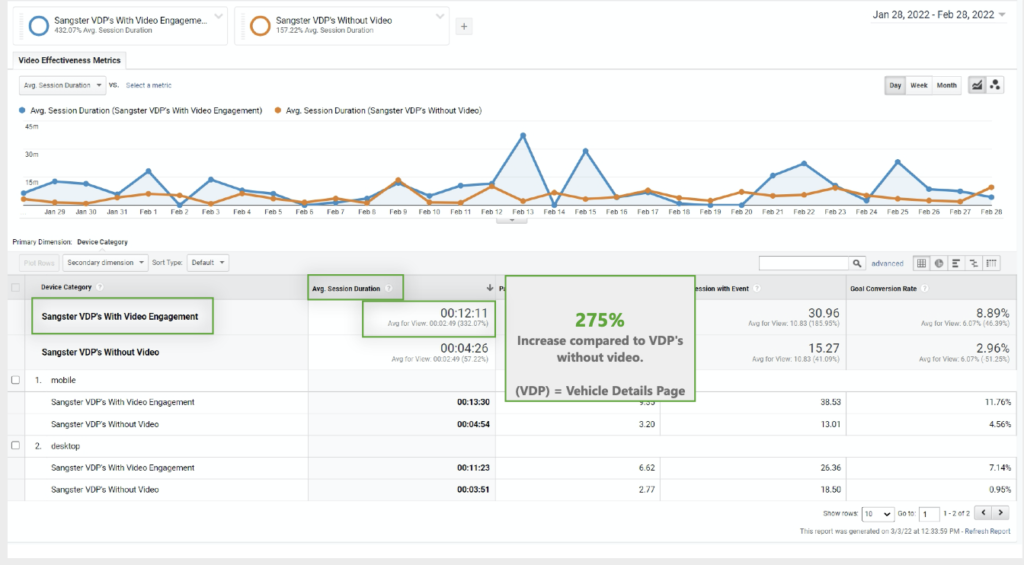Click help icon next to Goal Conversion Rate
1024x565 pixels.
point(925,288)
